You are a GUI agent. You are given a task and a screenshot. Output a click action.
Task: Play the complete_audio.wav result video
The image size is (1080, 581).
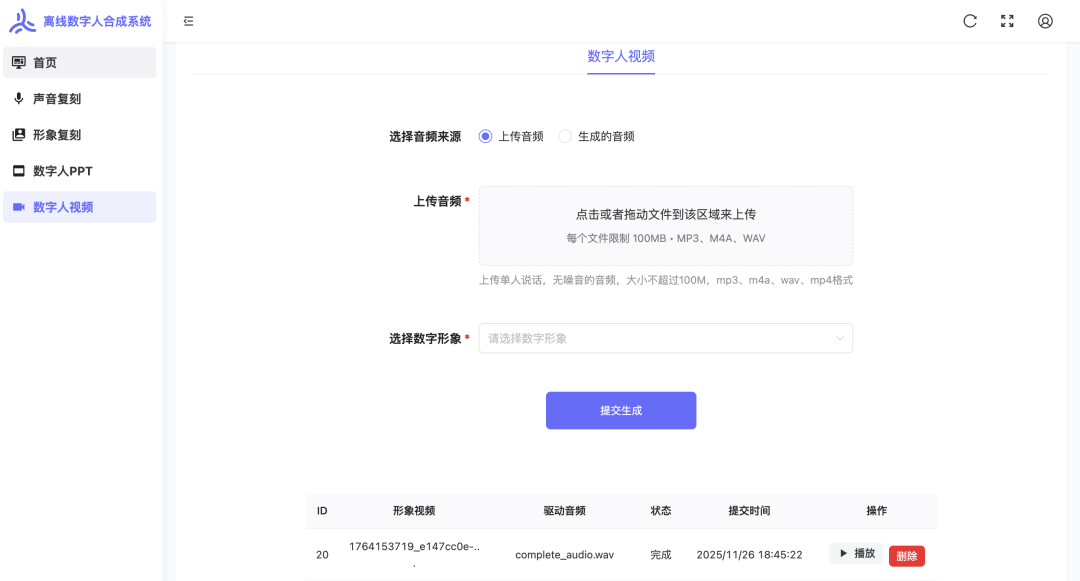coord(856,555)
